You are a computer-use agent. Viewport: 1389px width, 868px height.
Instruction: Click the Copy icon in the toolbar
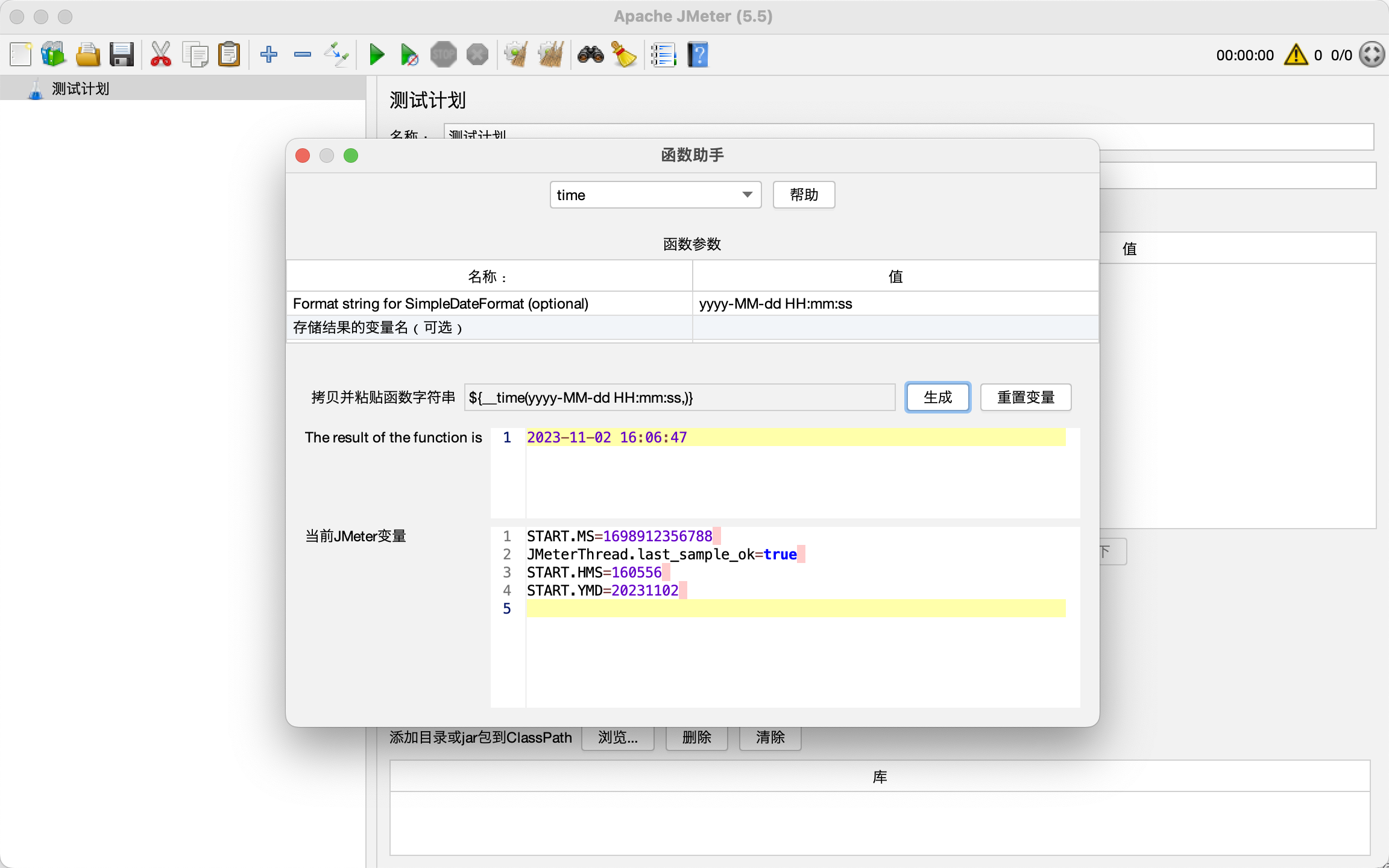click(195, 55)
